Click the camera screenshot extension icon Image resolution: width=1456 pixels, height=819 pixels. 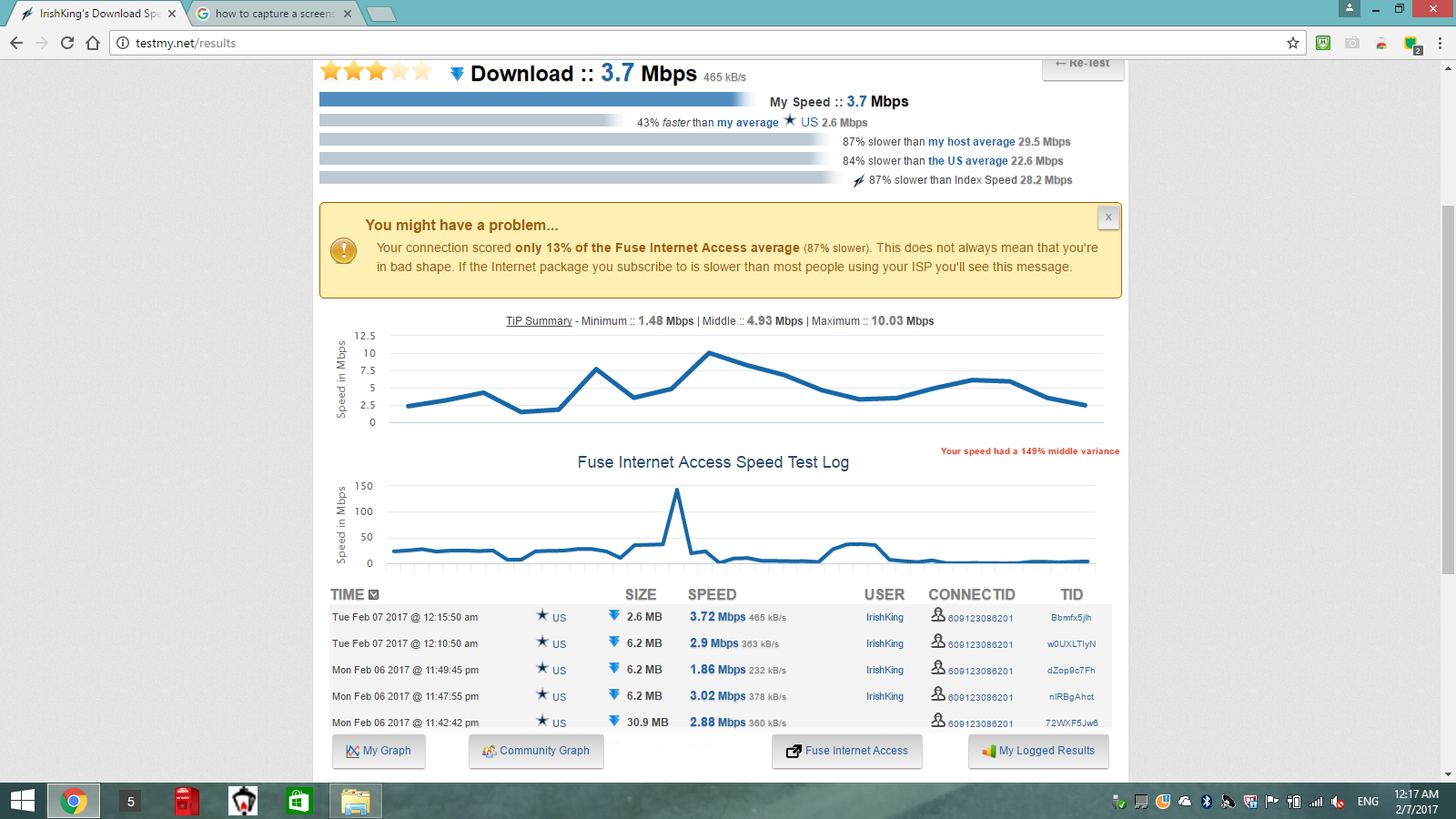click(1352, 43)
